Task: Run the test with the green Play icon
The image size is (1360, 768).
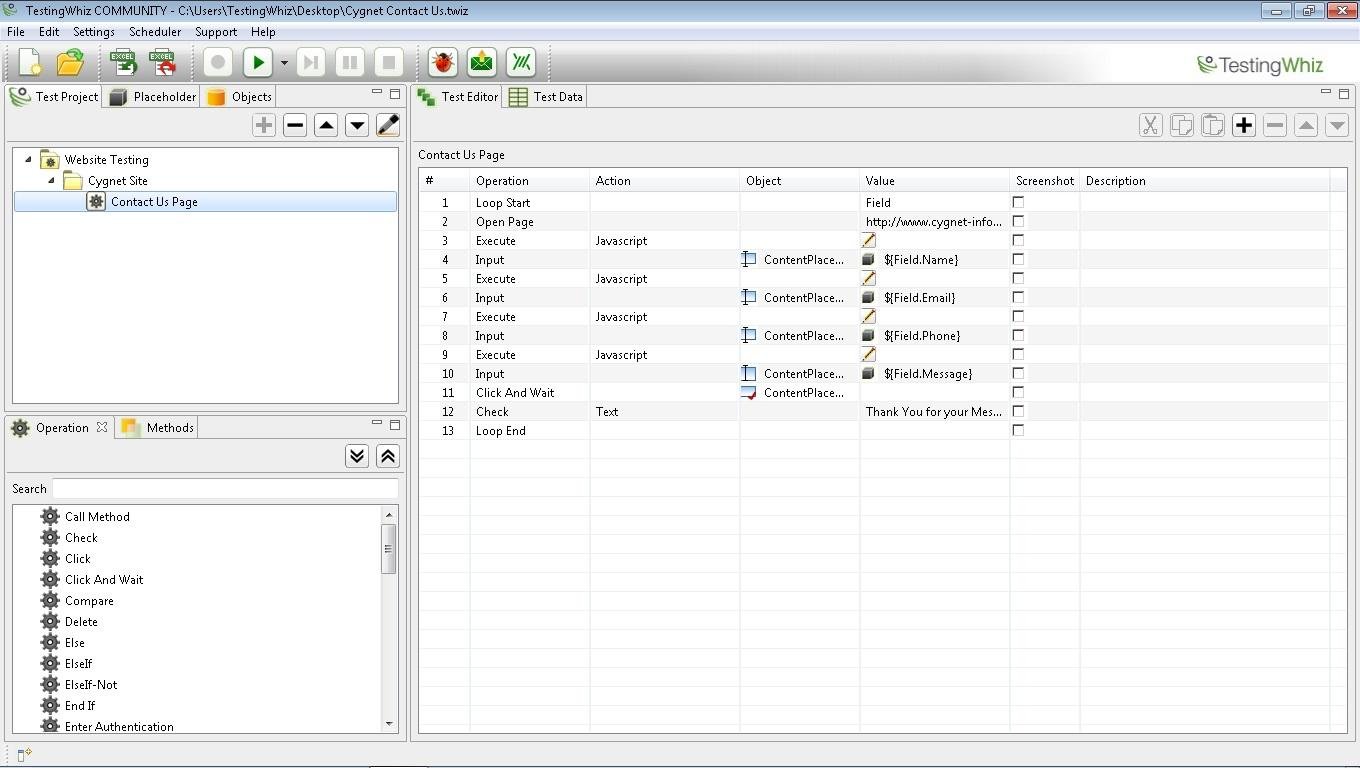Action: pos(256,62)
